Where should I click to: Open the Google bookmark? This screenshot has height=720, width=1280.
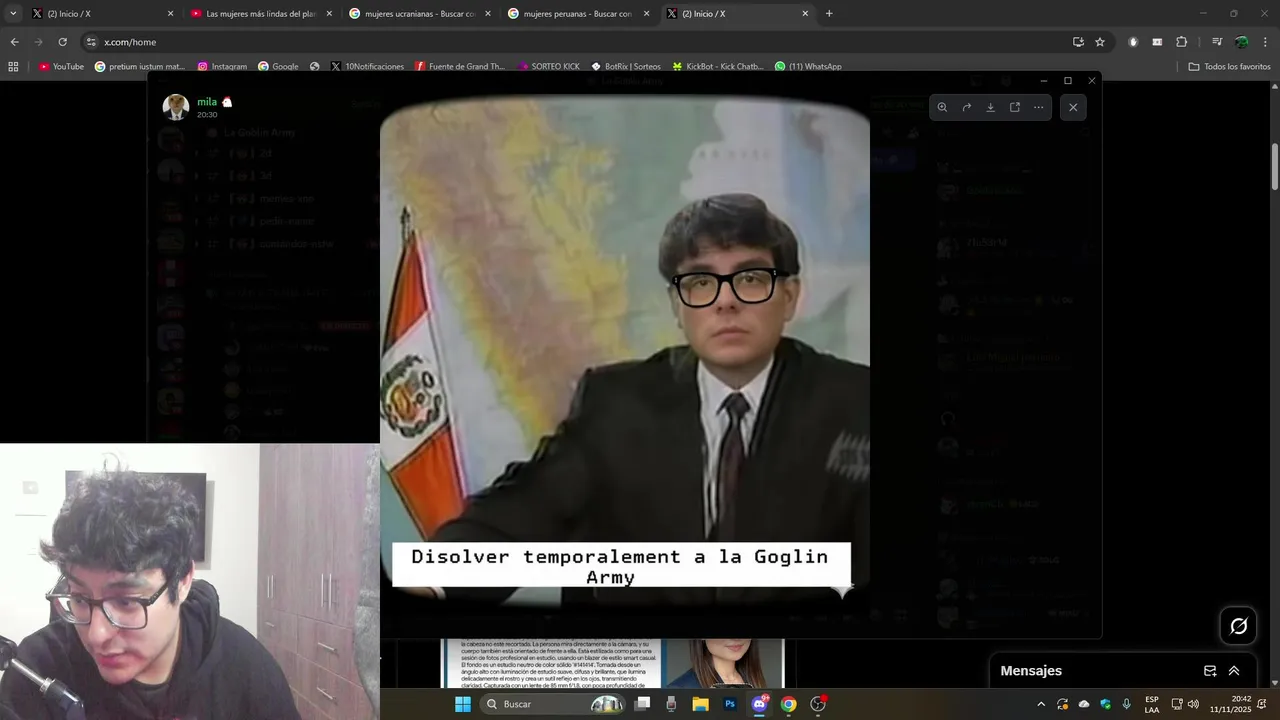click(278, 66)
